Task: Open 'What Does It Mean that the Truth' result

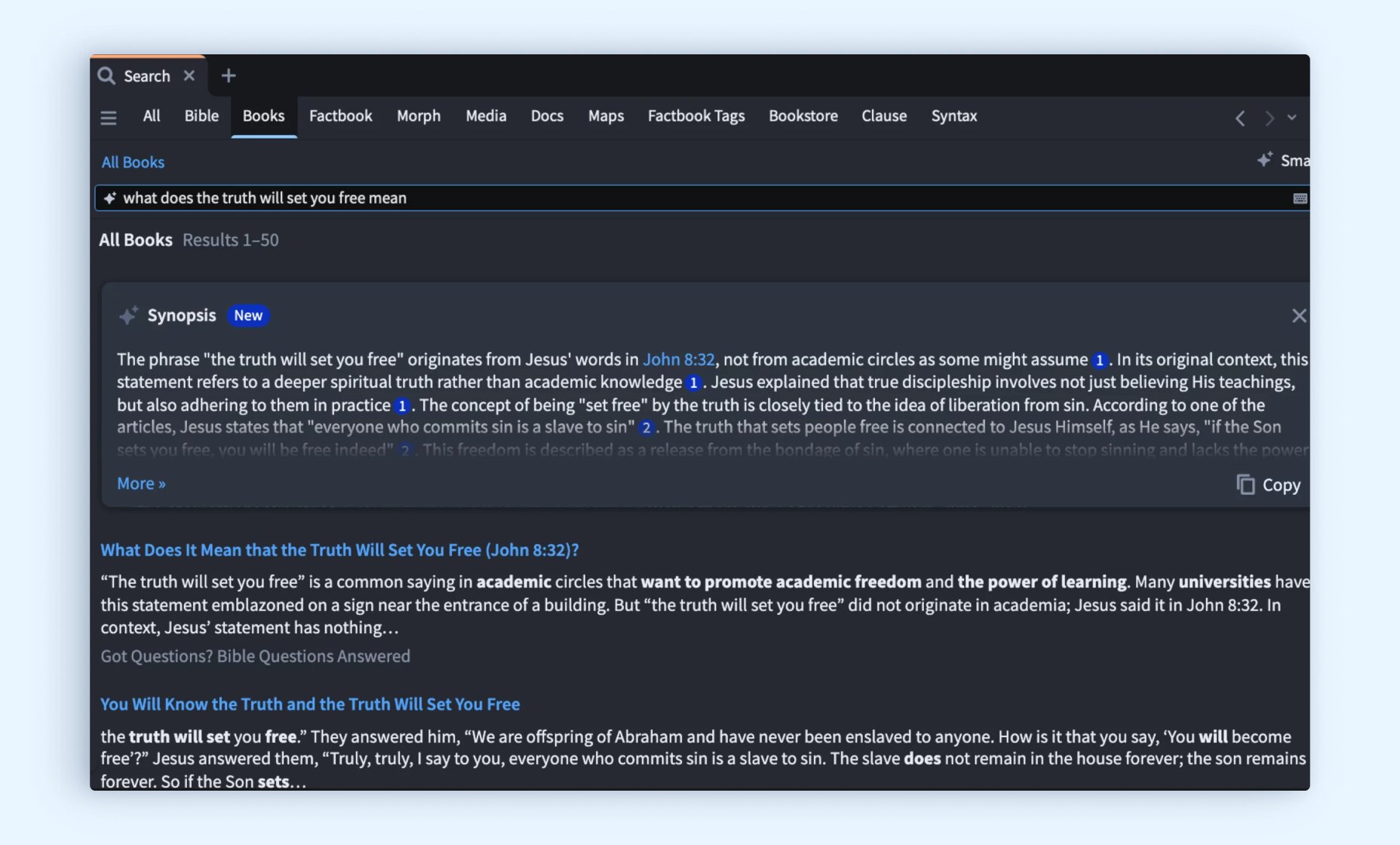Action: point(339,550)
